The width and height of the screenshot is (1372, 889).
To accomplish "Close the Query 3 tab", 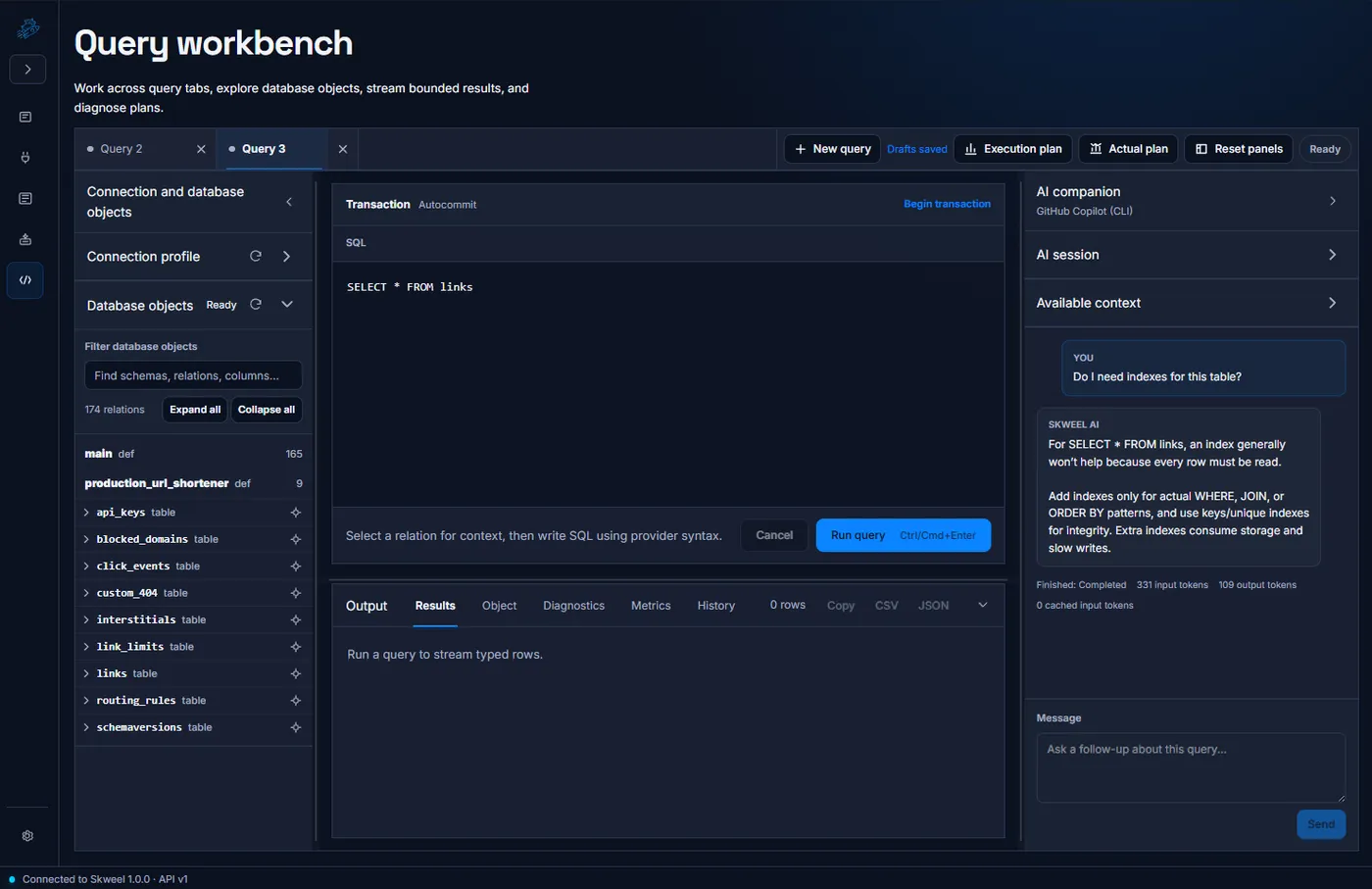I will pyautogui.click(x=343, y=149).
